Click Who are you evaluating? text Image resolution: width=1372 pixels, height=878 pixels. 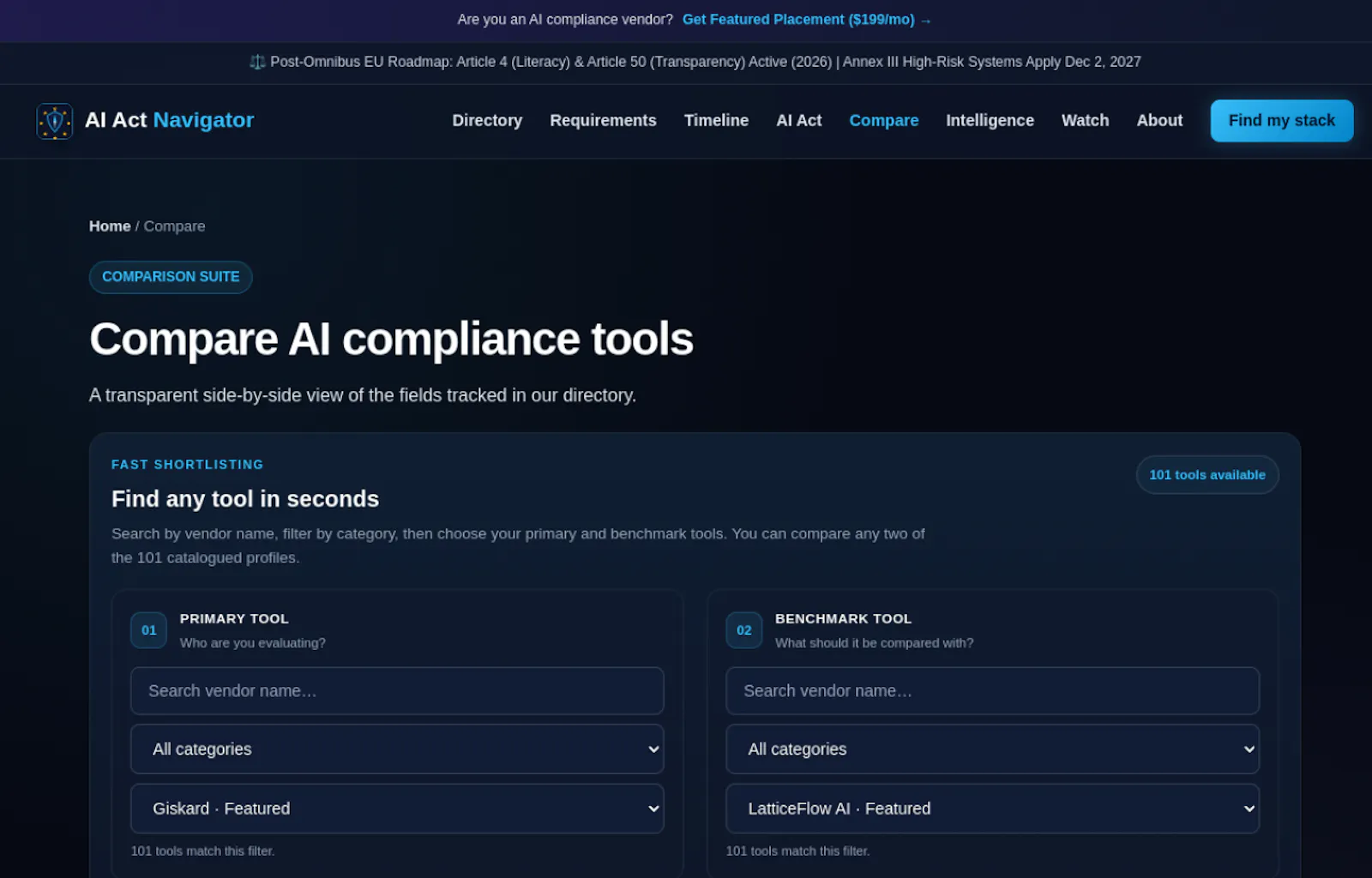[x=252, y=643]
